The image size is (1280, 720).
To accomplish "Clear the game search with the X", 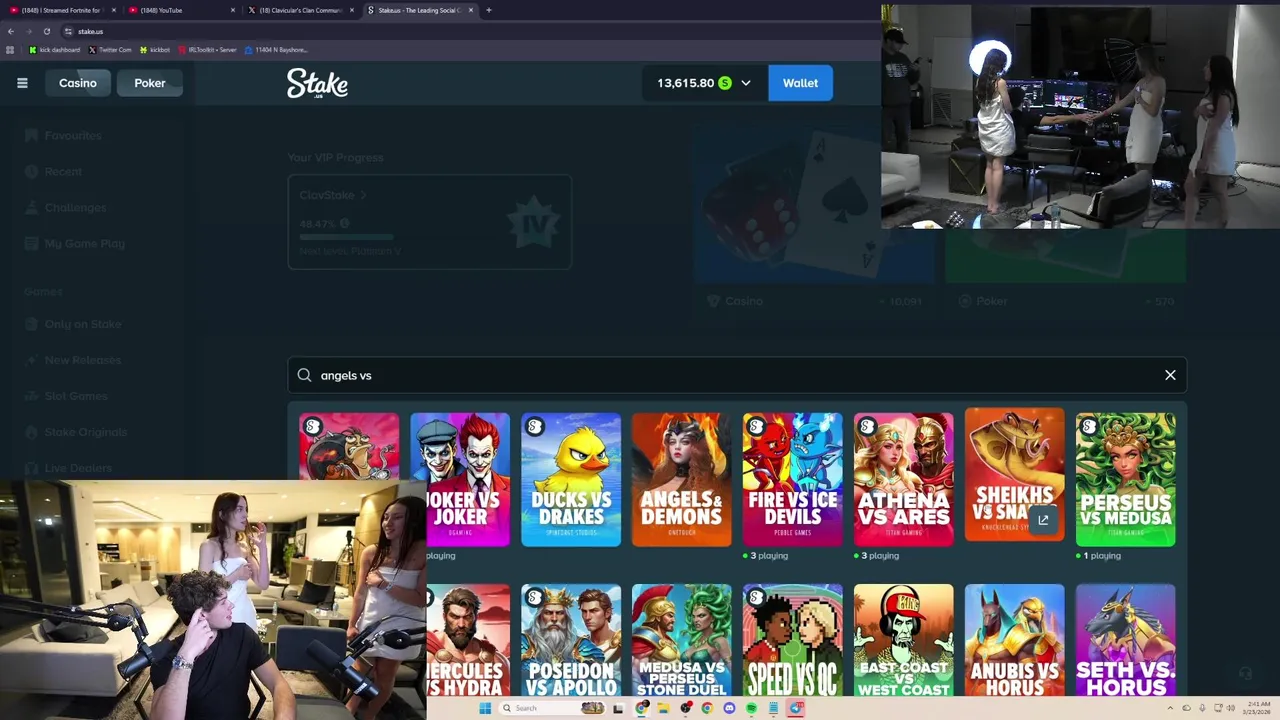I will point(1170,375).
